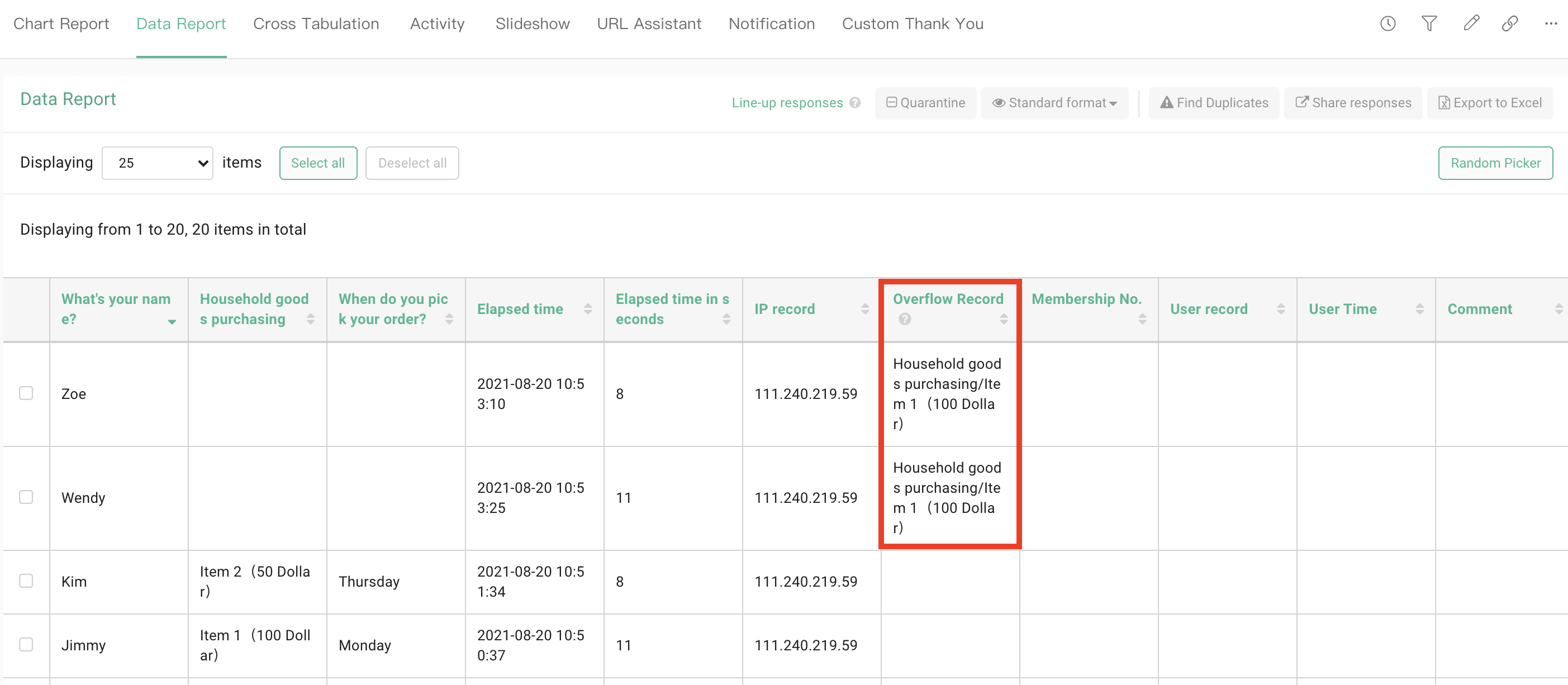Open the ellipsis more options menu

[x=1550, y=23]
